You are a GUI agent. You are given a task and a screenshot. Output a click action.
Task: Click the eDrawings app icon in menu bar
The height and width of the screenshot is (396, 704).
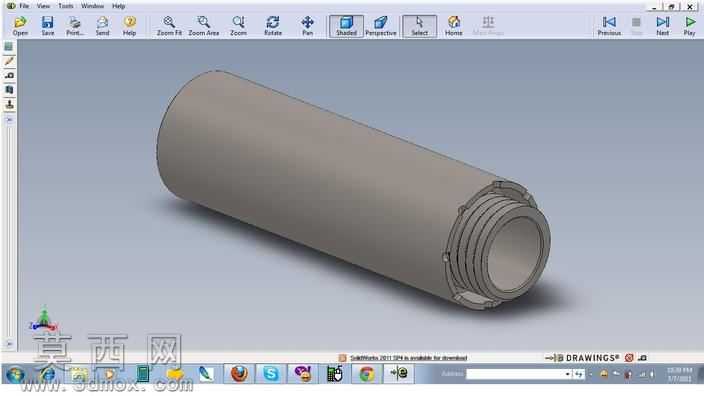click(11, 6)
